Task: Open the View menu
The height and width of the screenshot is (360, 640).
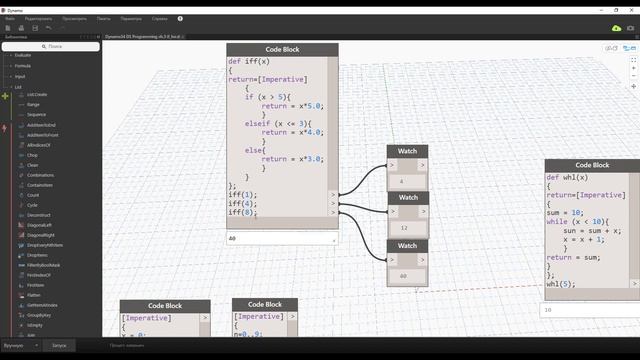Action: 74,19
